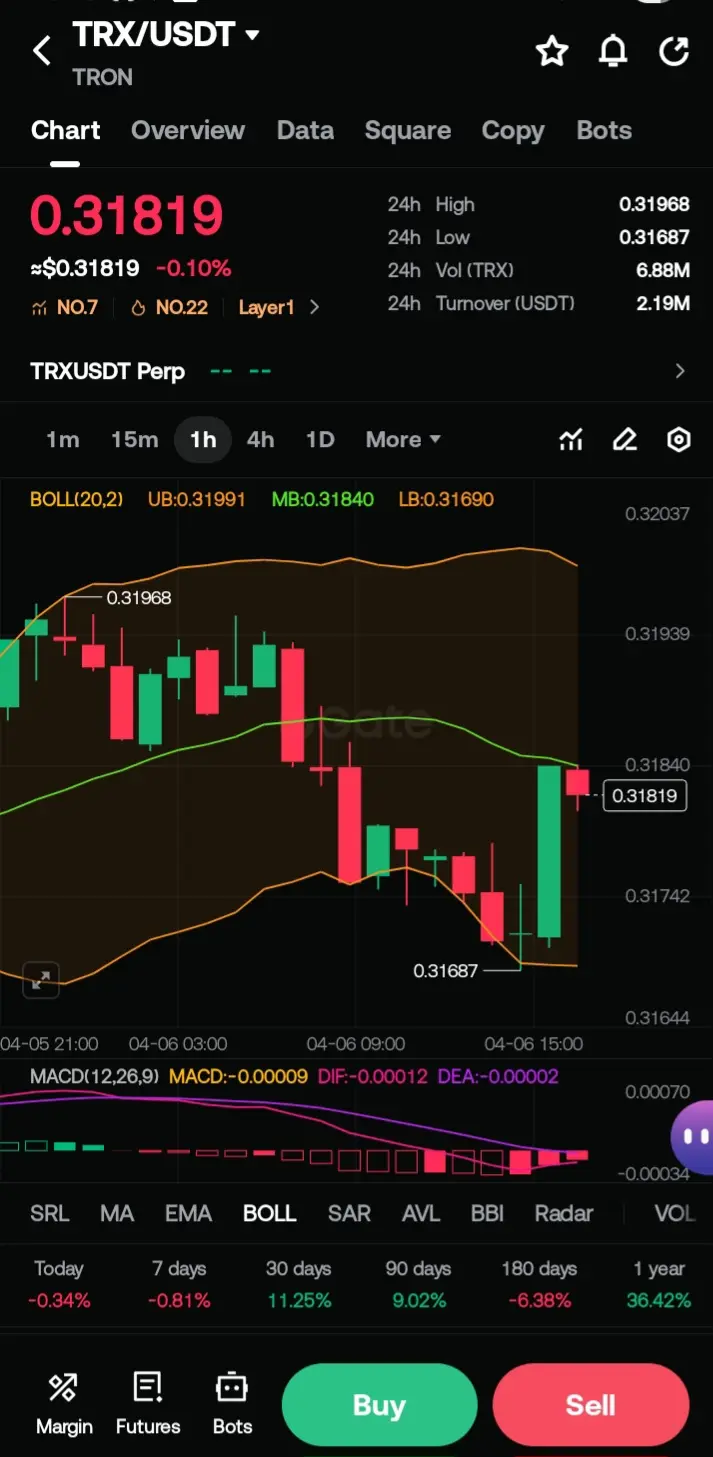Switch to the Copy tab

[513, 131]
